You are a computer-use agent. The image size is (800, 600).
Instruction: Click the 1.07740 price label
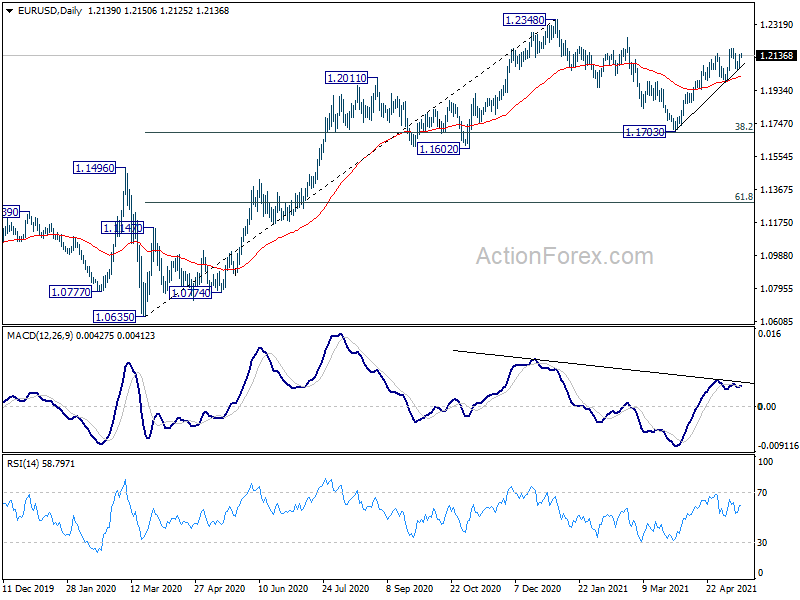190,293
